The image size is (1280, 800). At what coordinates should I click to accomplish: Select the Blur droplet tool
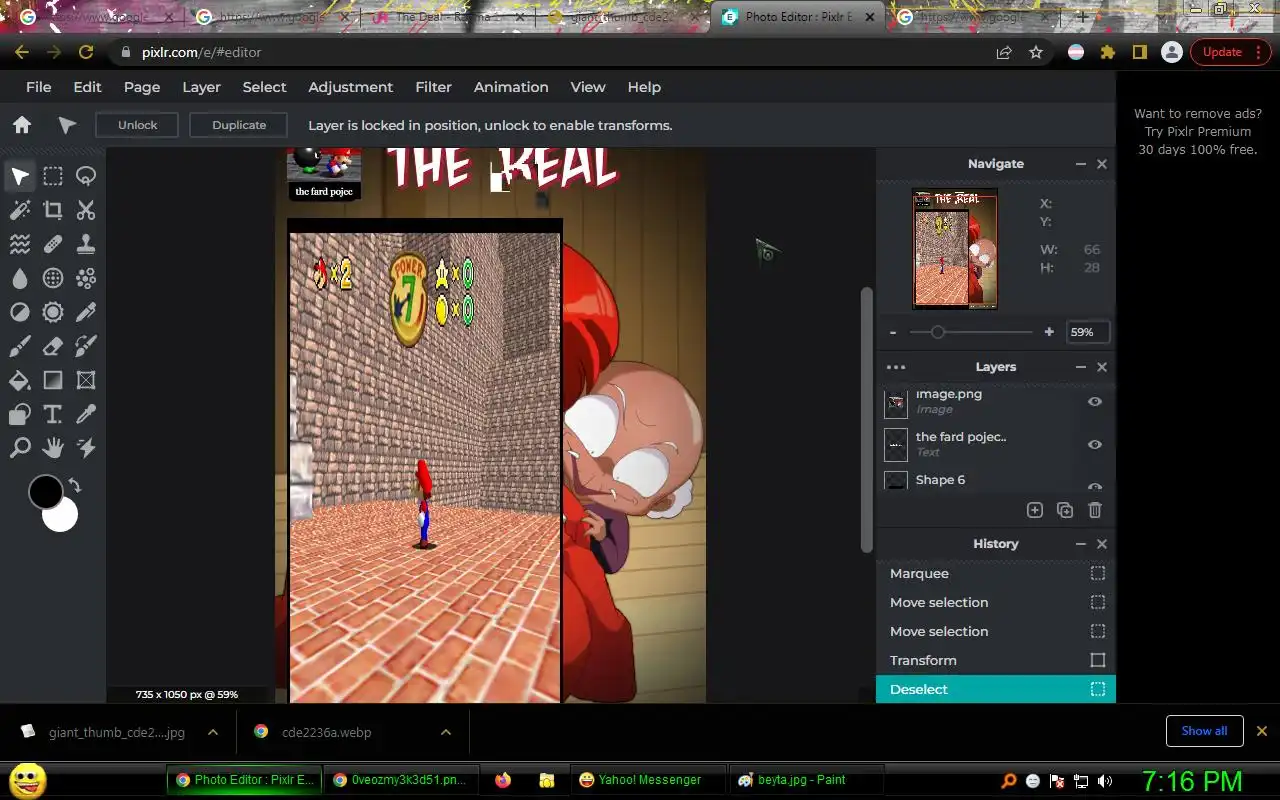20,278
